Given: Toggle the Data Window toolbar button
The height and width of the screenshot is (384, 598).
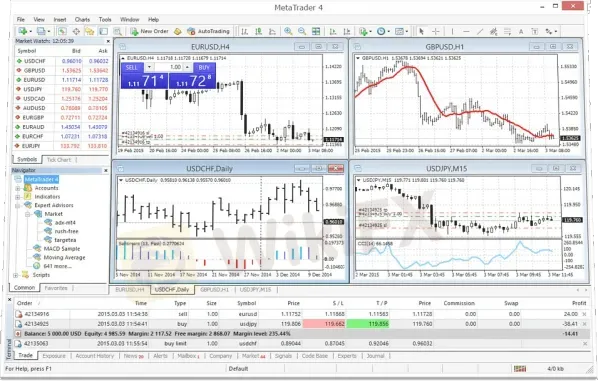Looking at the screenshot, I should (x=76, y=32).
